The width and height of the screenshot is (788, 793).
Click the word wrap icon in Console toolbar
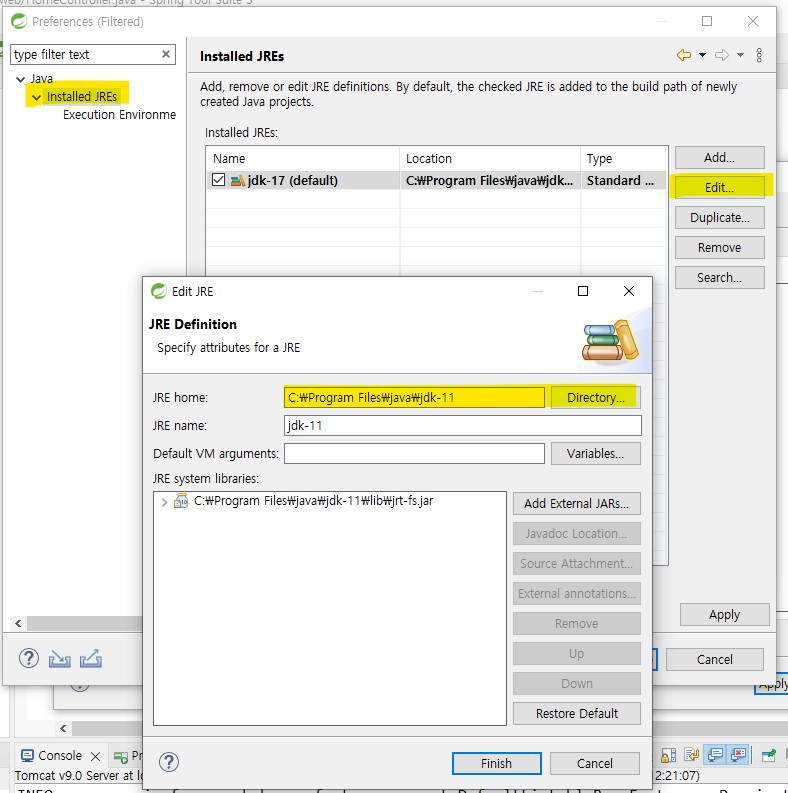pyautogui.click(x=691, y=755)
